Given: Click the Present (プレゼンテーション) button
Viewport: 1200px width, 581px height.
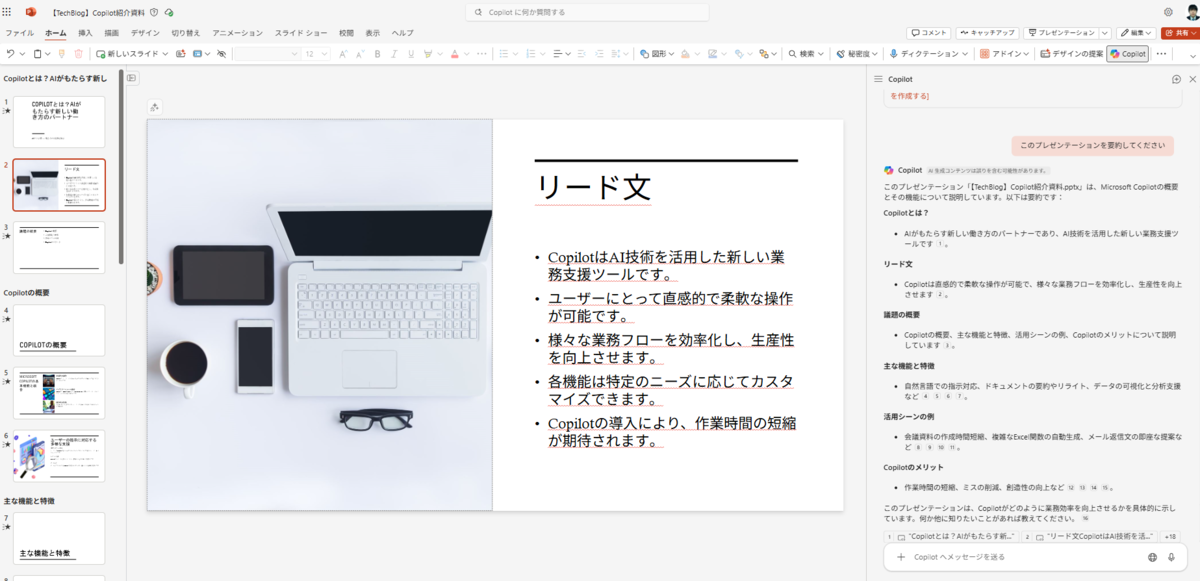Looking at the screenshot, I should point(1061,33).
